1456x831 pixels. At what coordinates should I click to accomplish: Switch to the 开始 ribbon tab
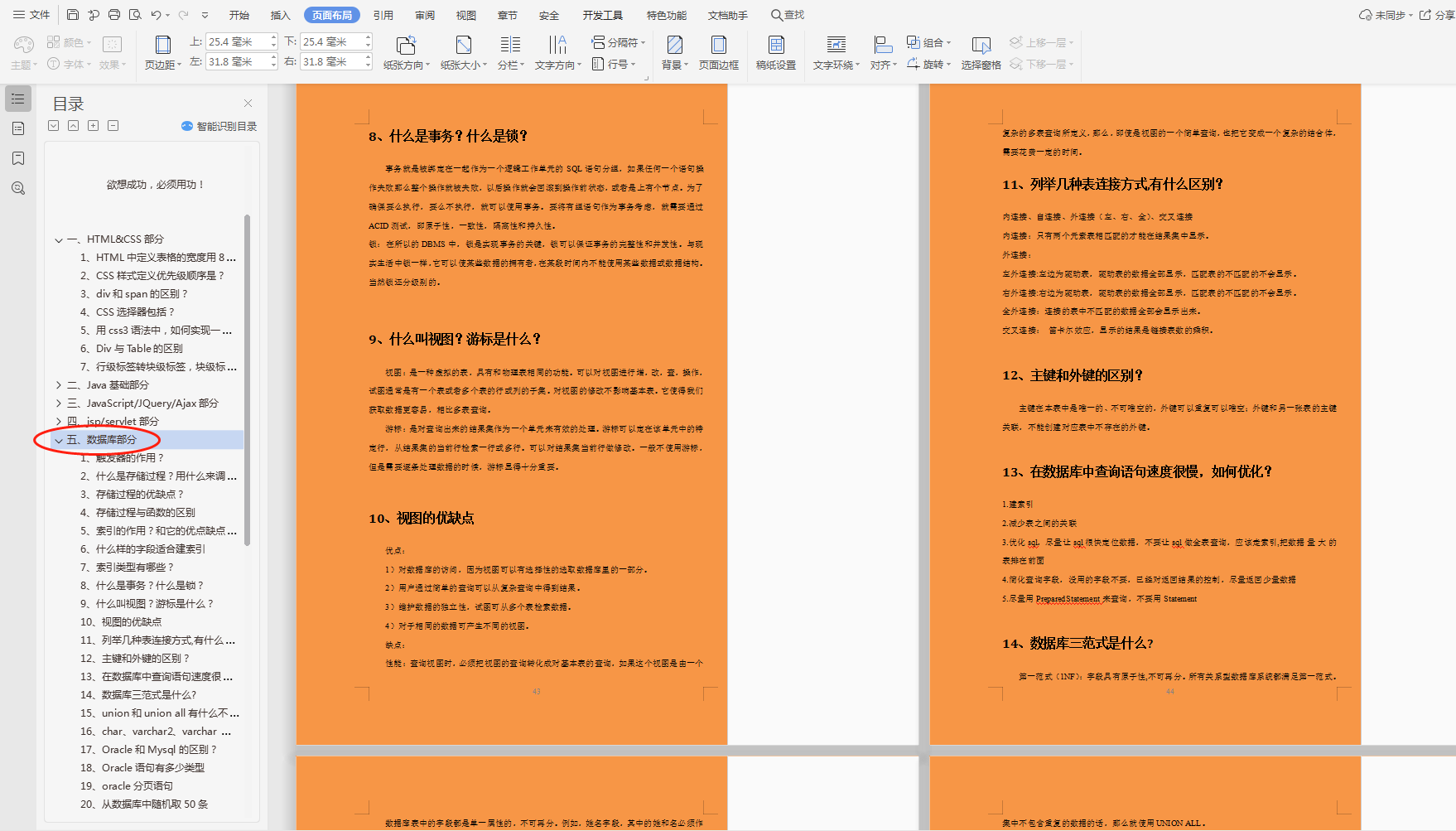point(239,15)
